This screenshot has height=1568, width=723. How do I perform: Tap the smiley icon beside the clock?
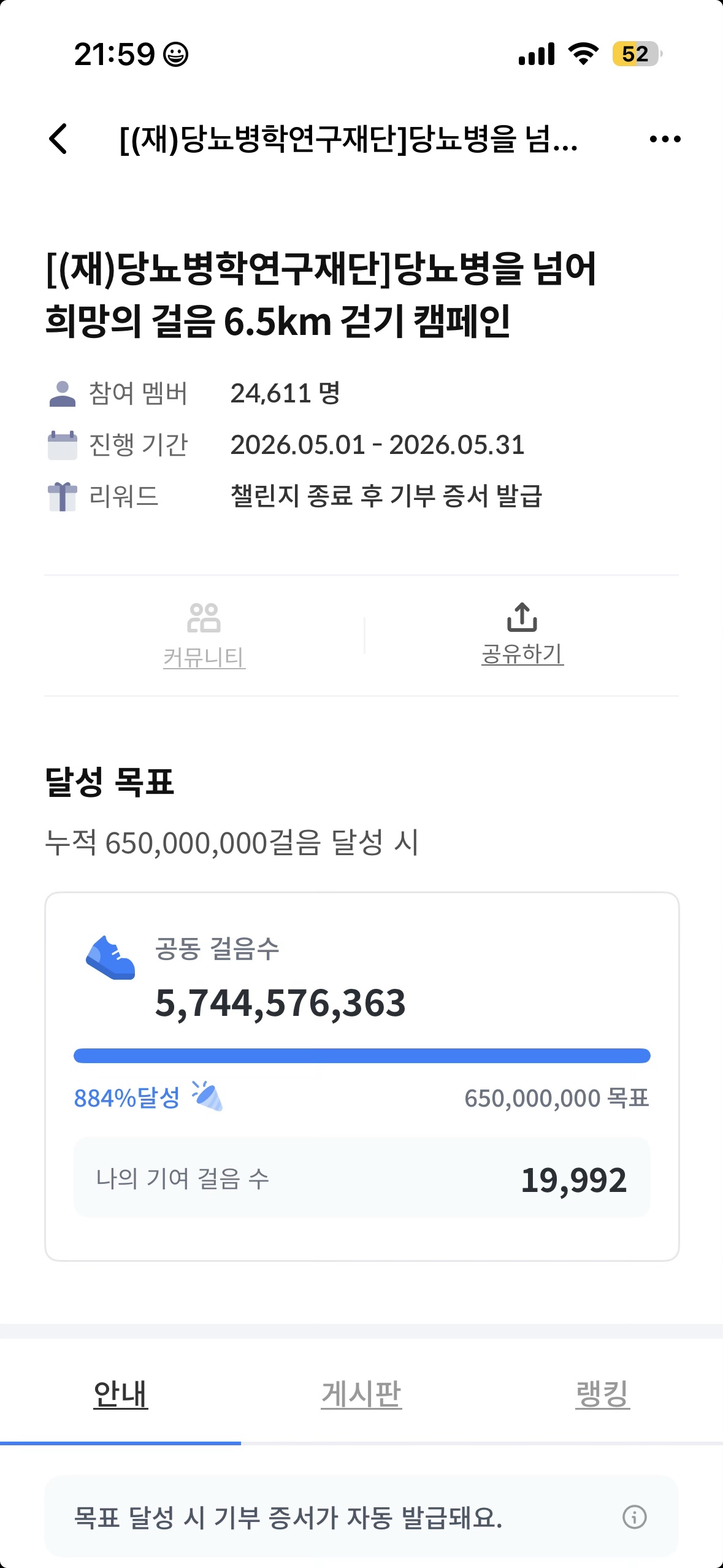click(175, 55)
